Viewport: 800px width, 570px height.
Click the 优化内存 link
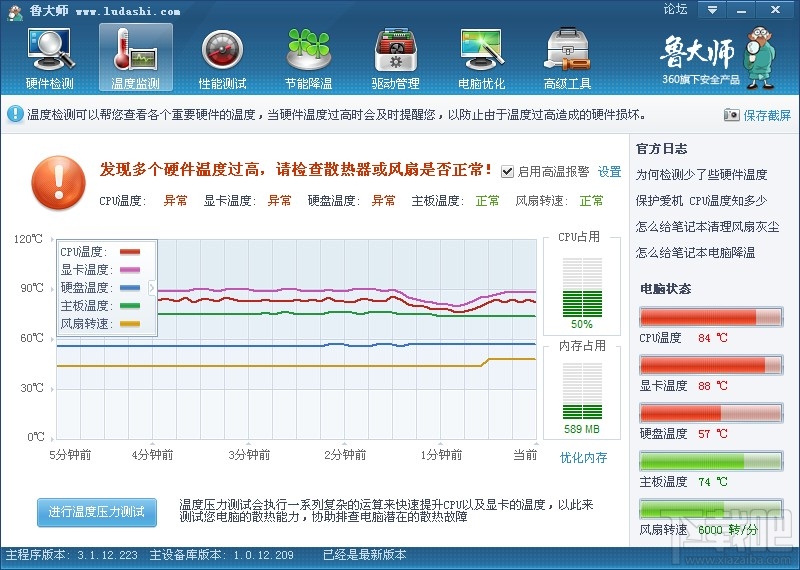(584, 457)
